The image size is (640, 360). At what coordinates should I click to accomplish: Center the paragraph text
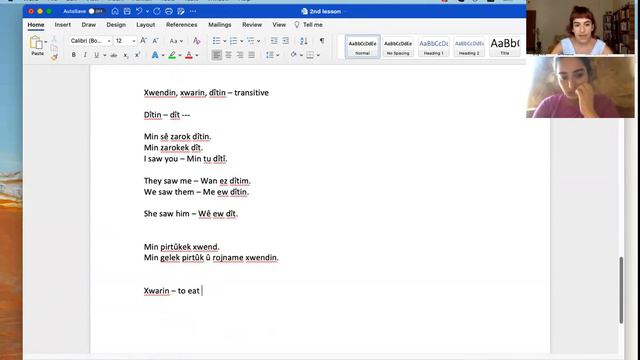pyautogui.click(x=228, y=55)
